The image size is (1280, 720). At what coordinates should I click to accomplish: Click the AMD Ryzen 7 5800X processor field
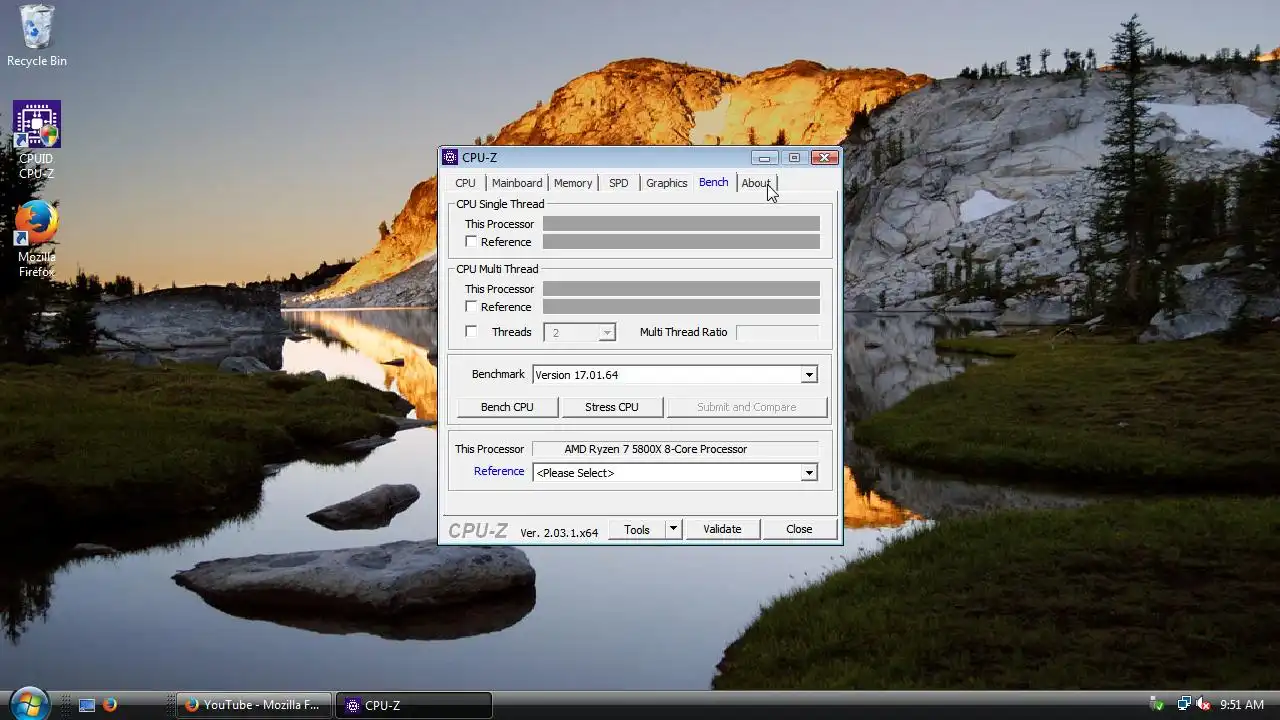[x=675, y=449]
